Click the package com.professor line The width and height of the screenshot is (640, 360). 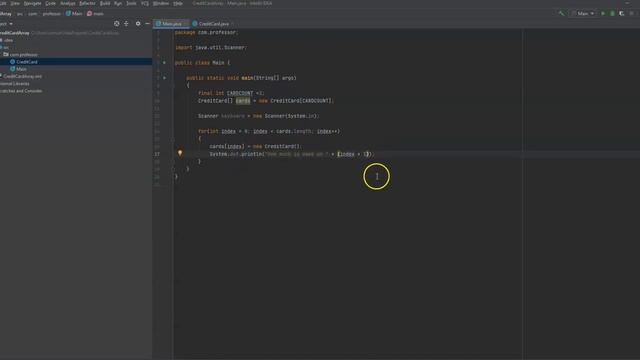[206, 32]
